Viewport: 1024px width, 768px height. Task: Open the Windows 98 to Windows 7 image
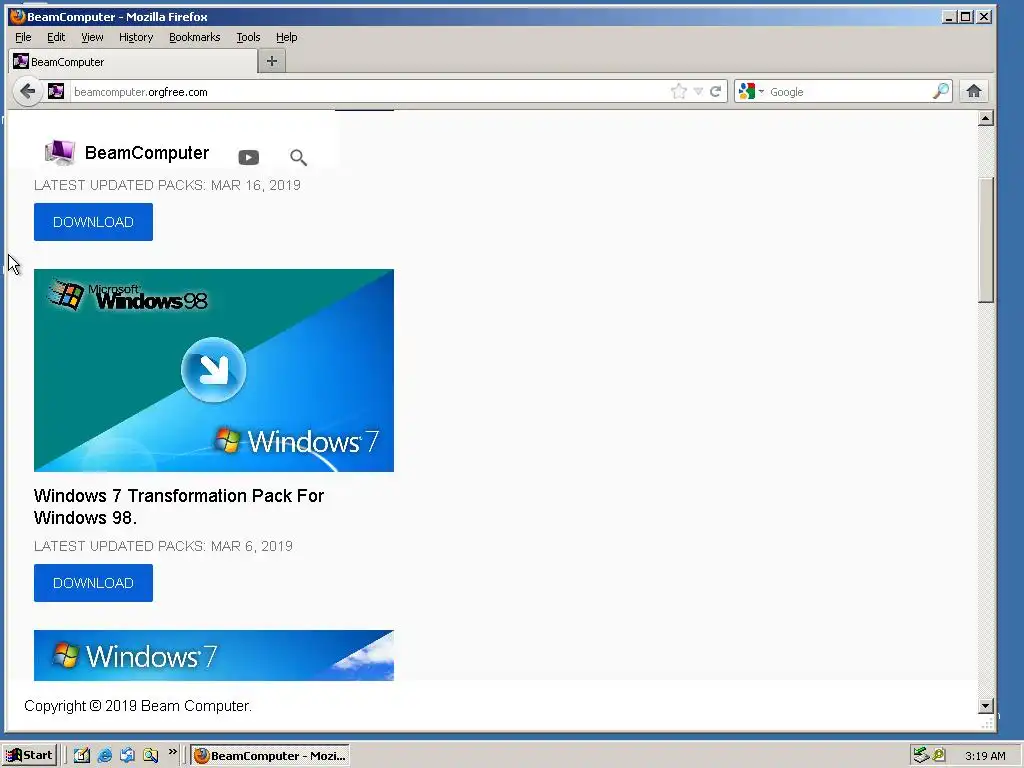[x=214, y=370]
